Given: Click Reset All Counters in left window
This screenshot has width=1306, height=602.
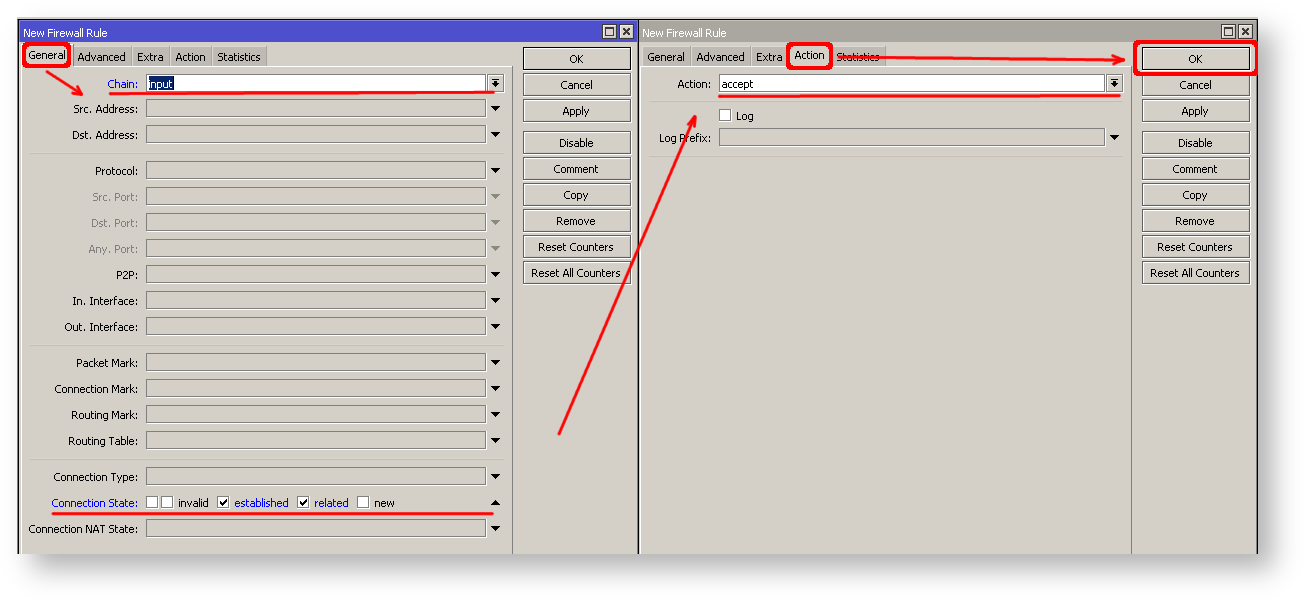Looking at the screenshot, I should pyautogui.click(x=576, y=273).
